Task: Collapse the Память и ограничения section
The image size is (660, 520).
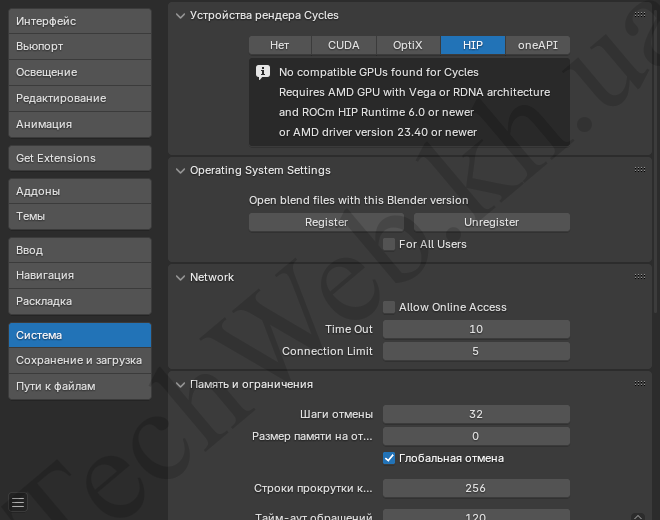Action: pos(180,384)
